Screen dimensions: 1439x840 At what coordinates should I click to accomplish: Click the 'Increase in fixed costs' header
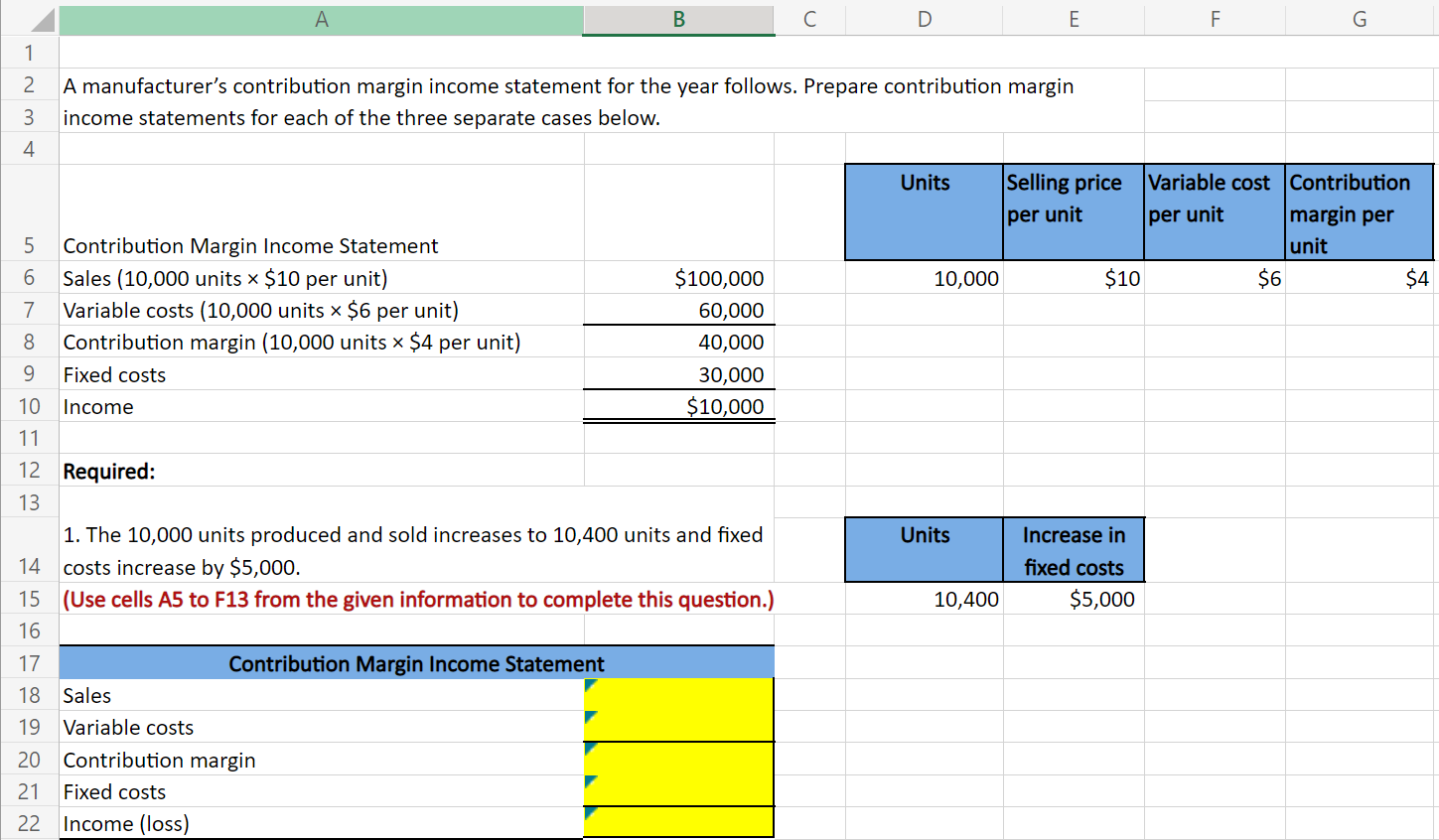pos(1074,550)
